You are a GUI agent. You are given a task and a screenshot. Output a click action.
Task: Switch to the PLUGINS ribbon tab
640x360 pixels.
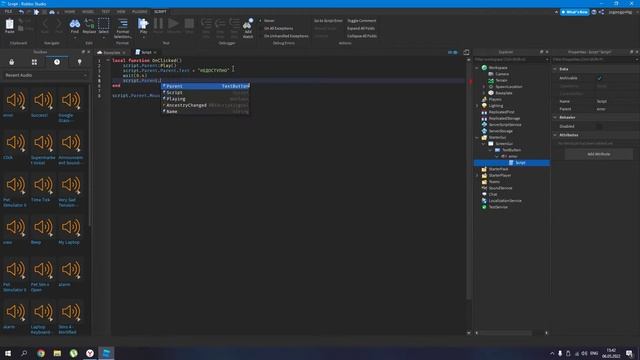coord(140,12)
